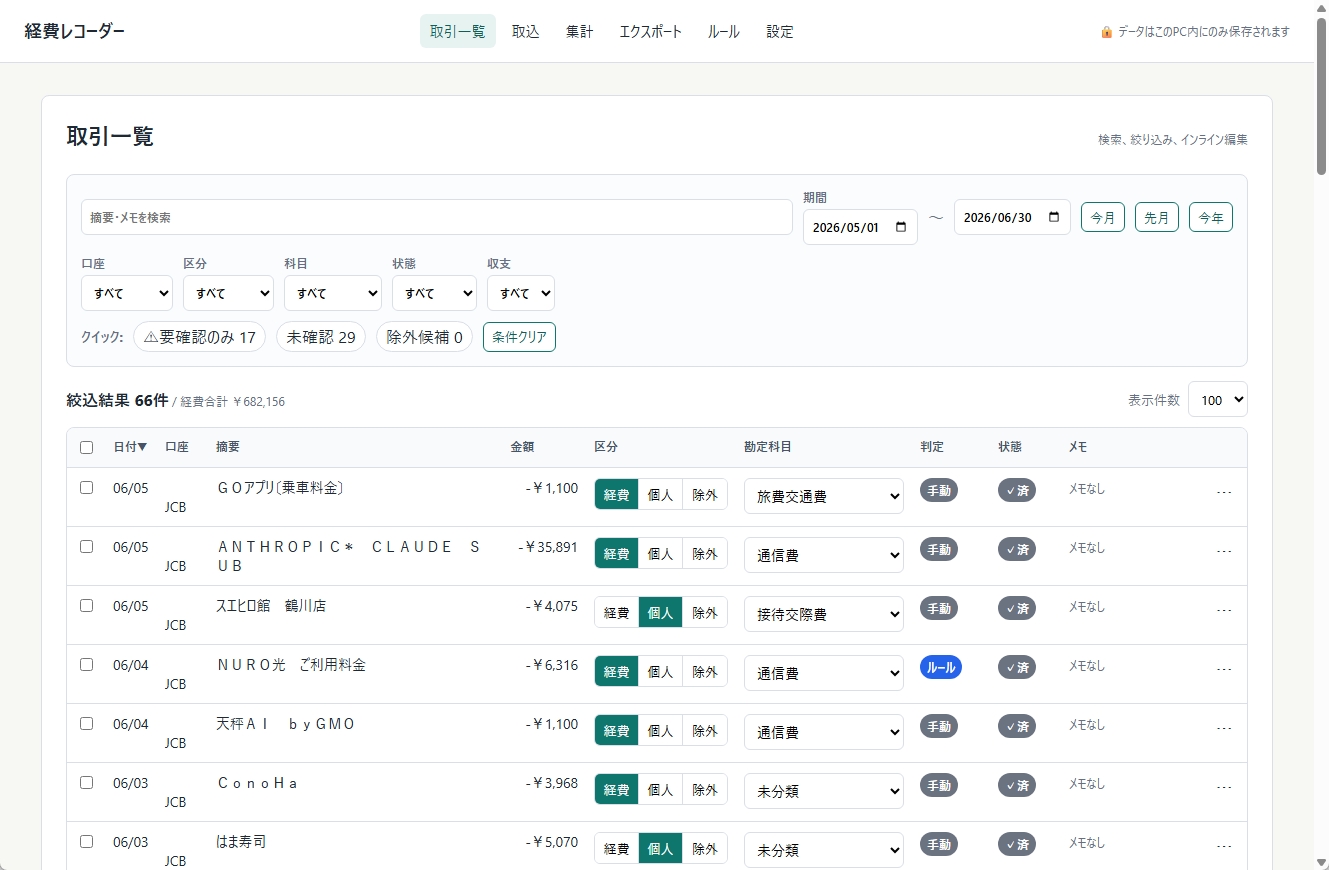
Task: Check the ConoHa row checkbox
Action: tap(86, 783)
